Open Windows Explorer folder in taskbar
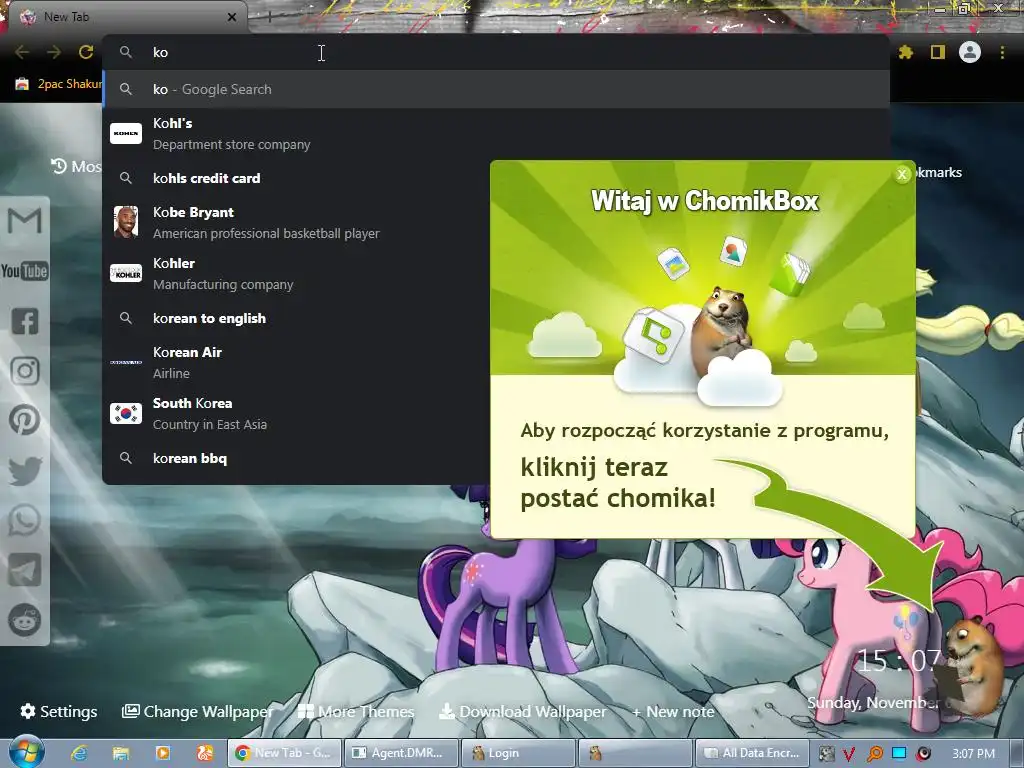Image resolution: width=1024 pixels, height=768 pixels. 121,753
